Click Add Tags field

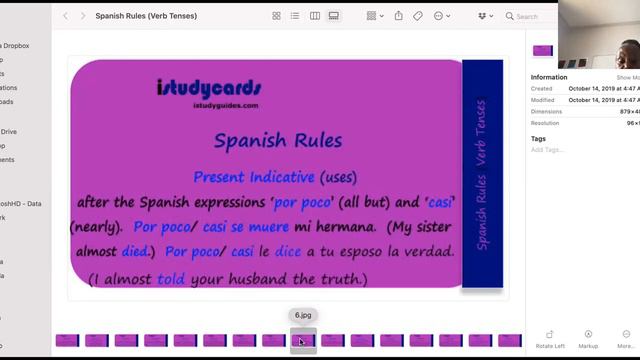(x=548, y=150)
